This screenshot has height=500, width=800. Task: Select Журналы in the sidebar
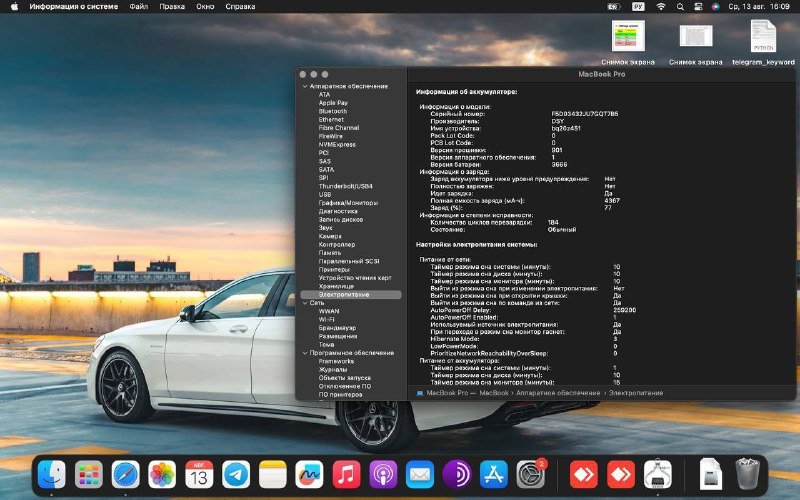333,369
